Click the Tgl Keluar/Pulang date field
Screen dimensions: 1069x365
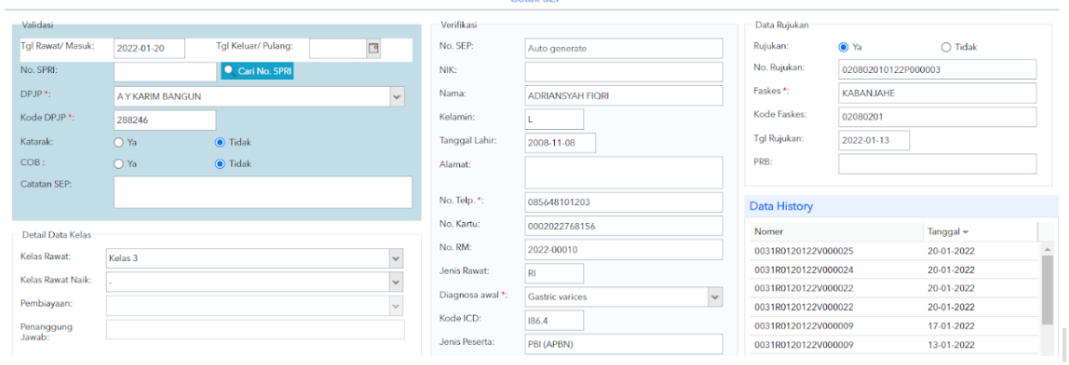pos(338,48)
